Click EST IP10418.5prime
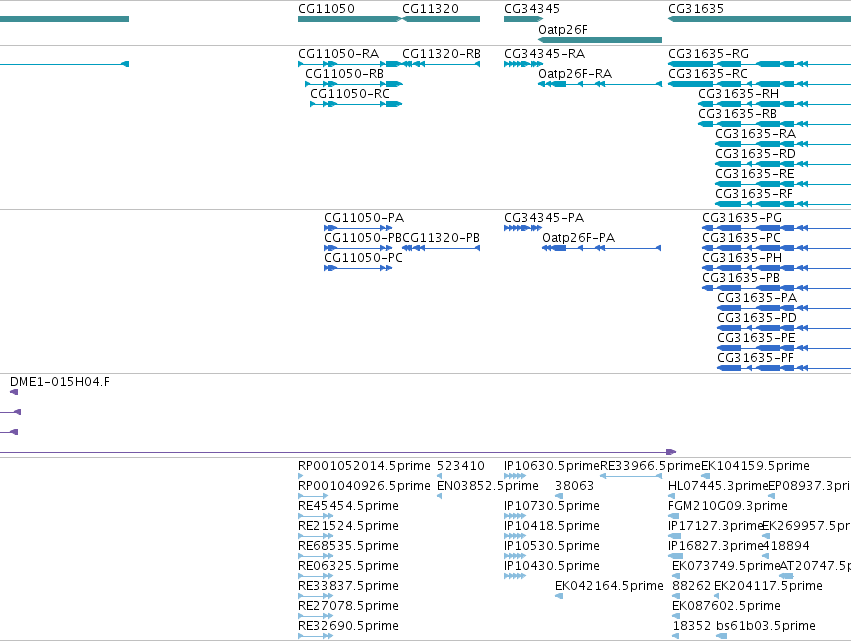Image resolution: width=851 pixels, height=641 pixels. (552, 526)
